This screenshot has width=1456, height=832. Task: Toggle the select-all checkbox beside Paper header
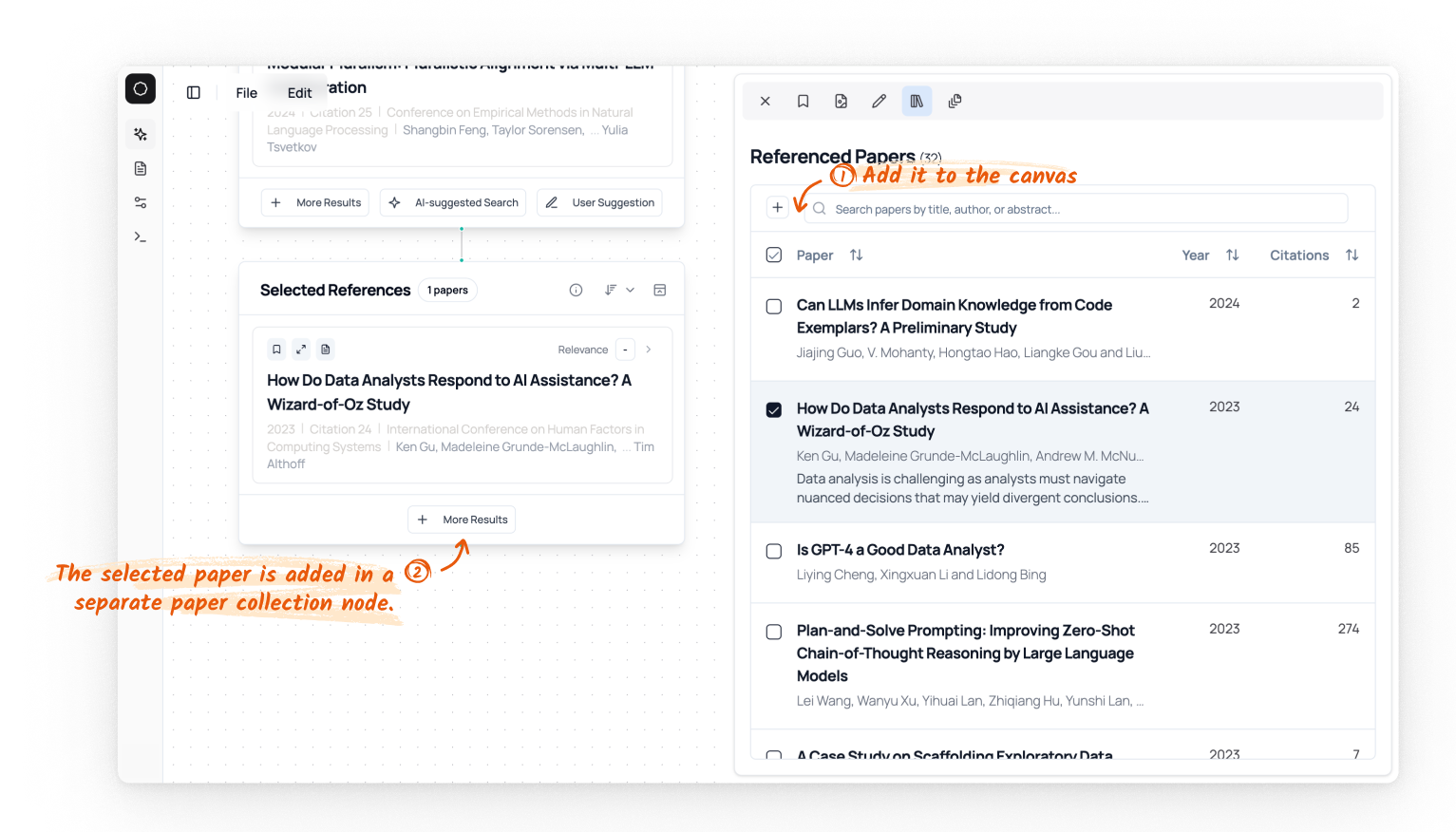pyautogui.click(x=774, y=255)
